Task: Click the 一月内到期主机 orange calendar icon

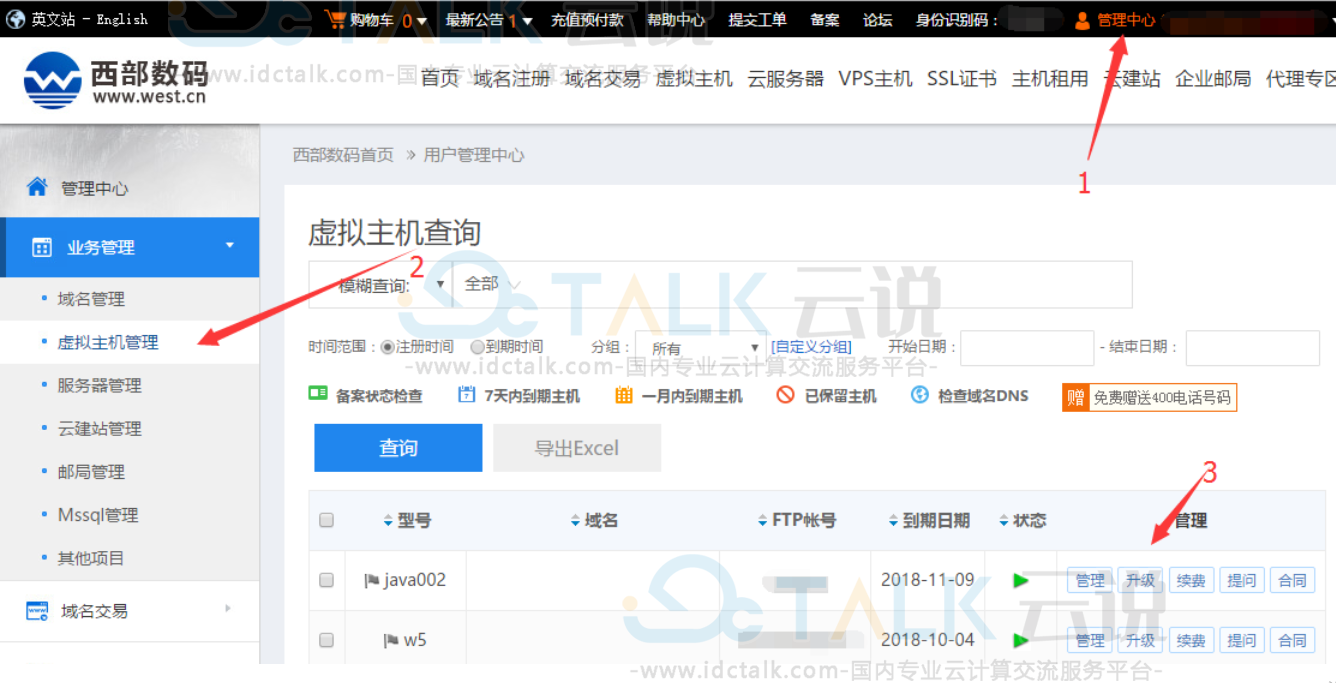Action: click(624, 394)
